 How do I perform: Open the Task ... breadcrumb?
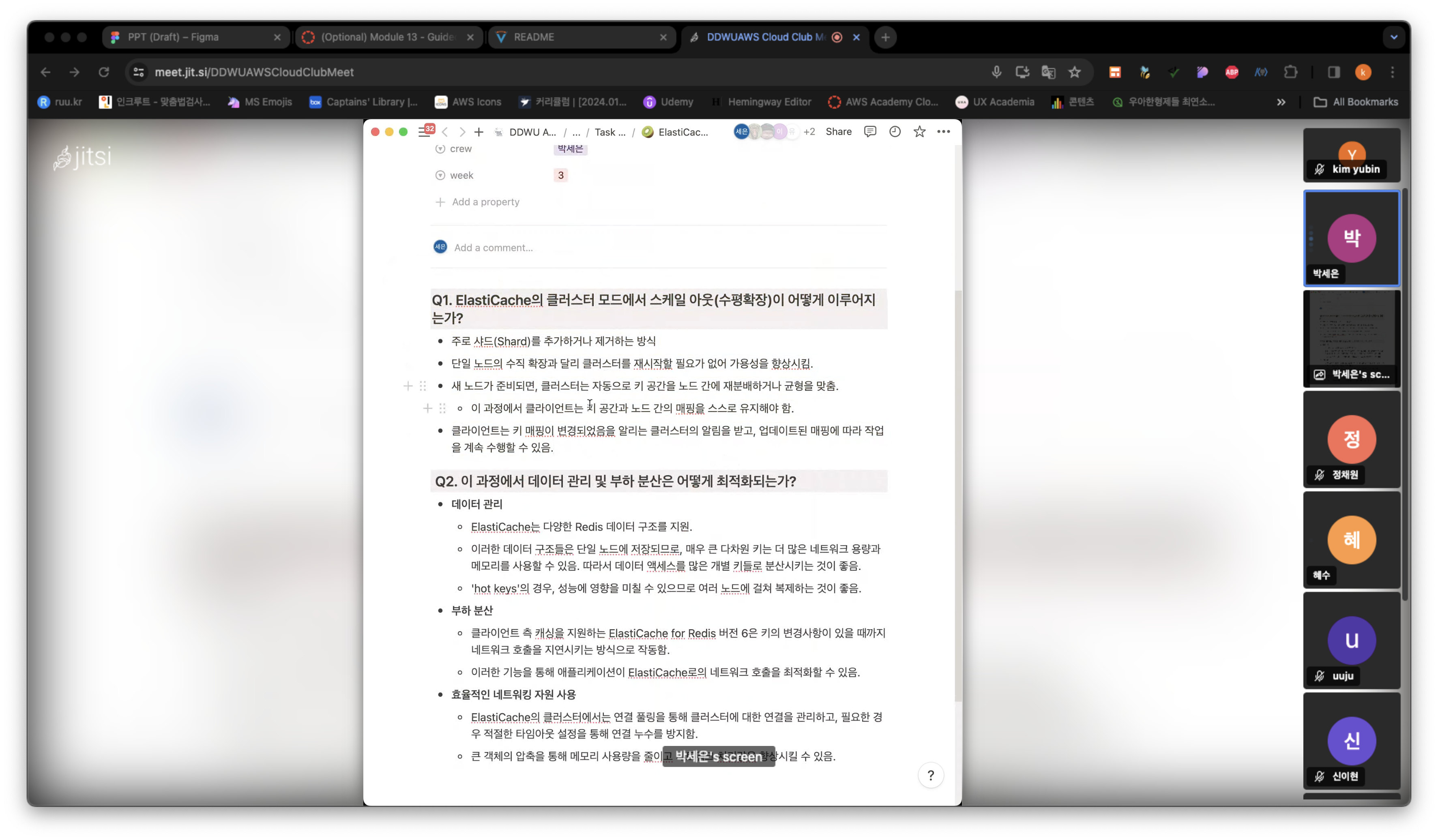pos(610,132)
